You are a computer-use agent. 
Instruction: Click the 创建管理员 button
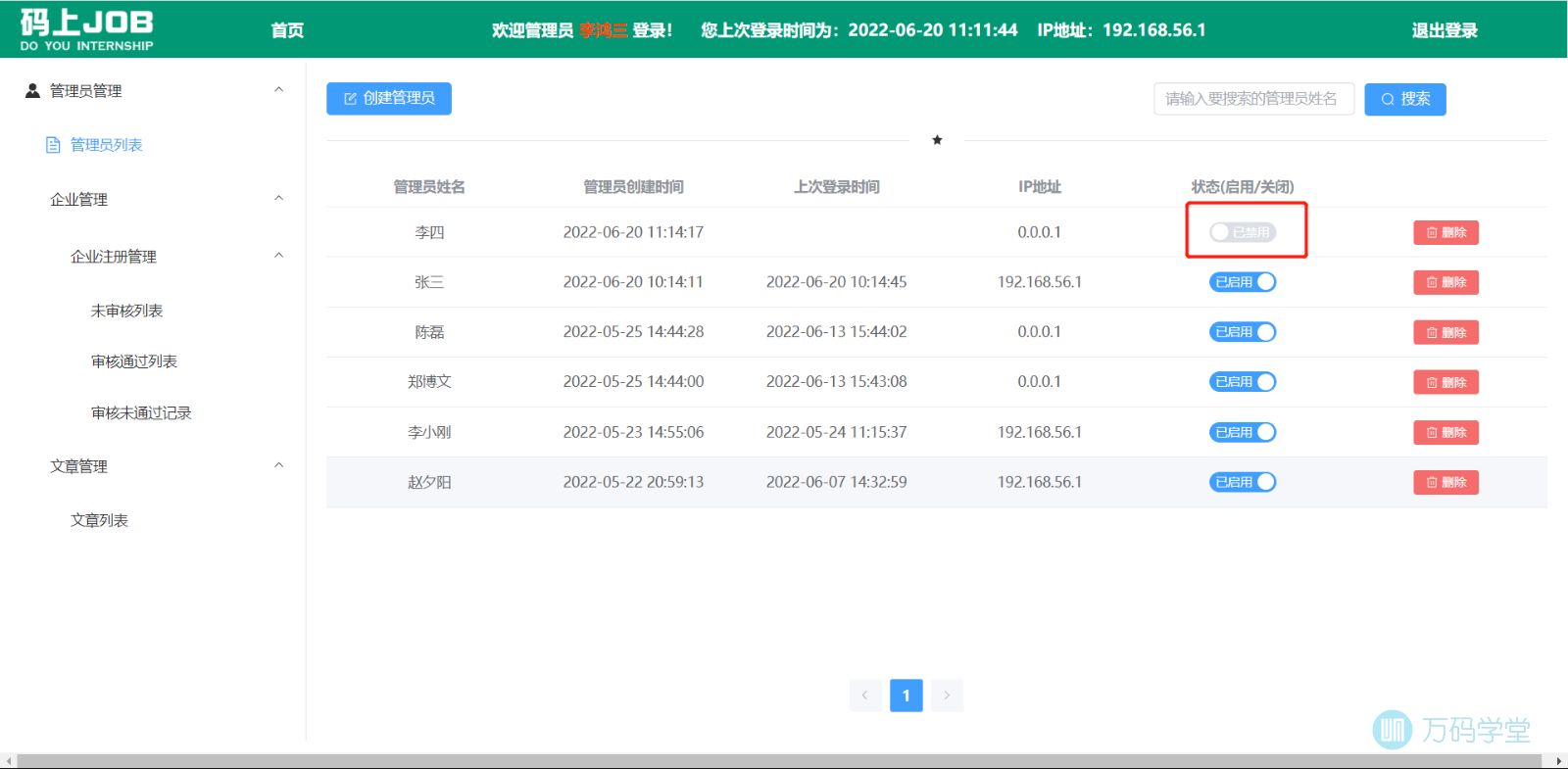click(x=389, y=98)
